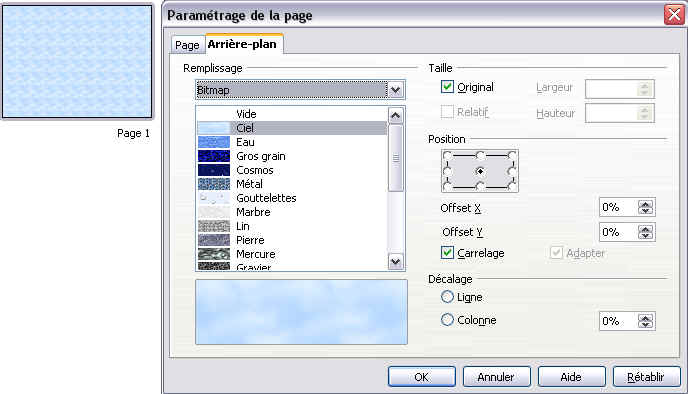
Task: Select the Pierre bitmap texture
Action: (291, 240)
